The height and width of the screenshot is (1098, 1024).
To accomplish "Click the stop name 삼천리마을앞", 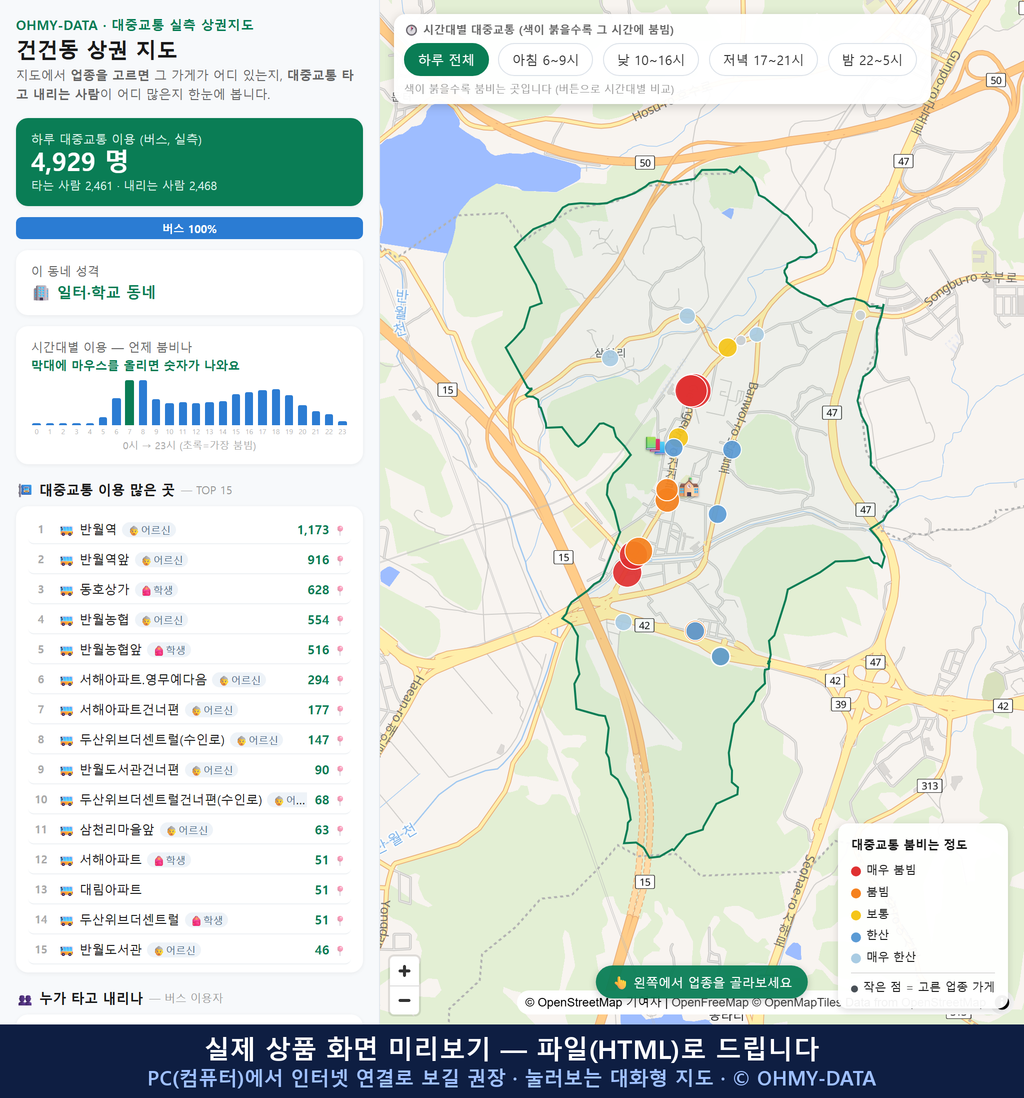I will (117, 831).
